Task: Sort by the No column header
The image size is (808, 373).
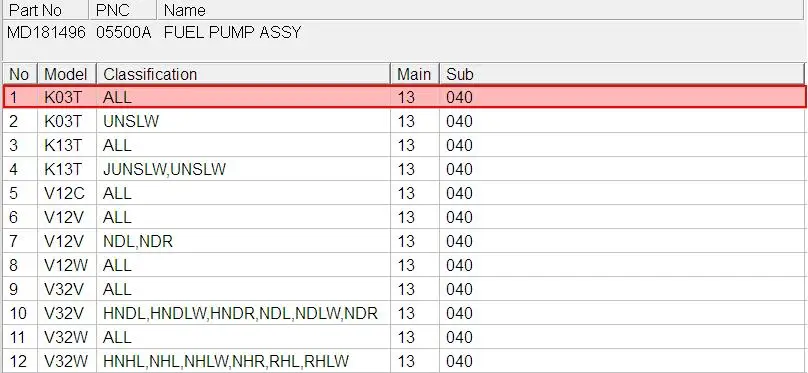Action: [20, 74]
